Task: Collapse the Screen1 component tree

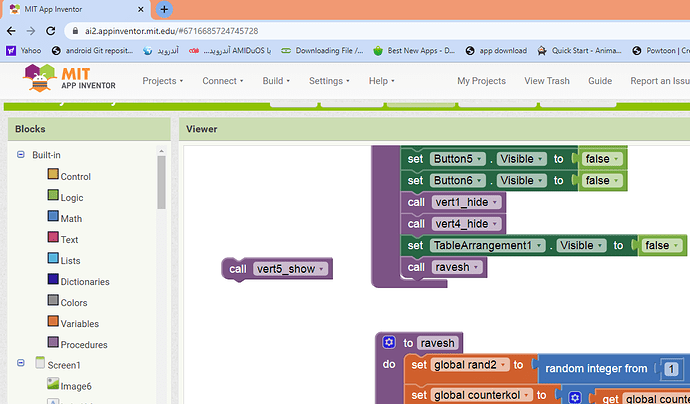Action: point(21,364)
